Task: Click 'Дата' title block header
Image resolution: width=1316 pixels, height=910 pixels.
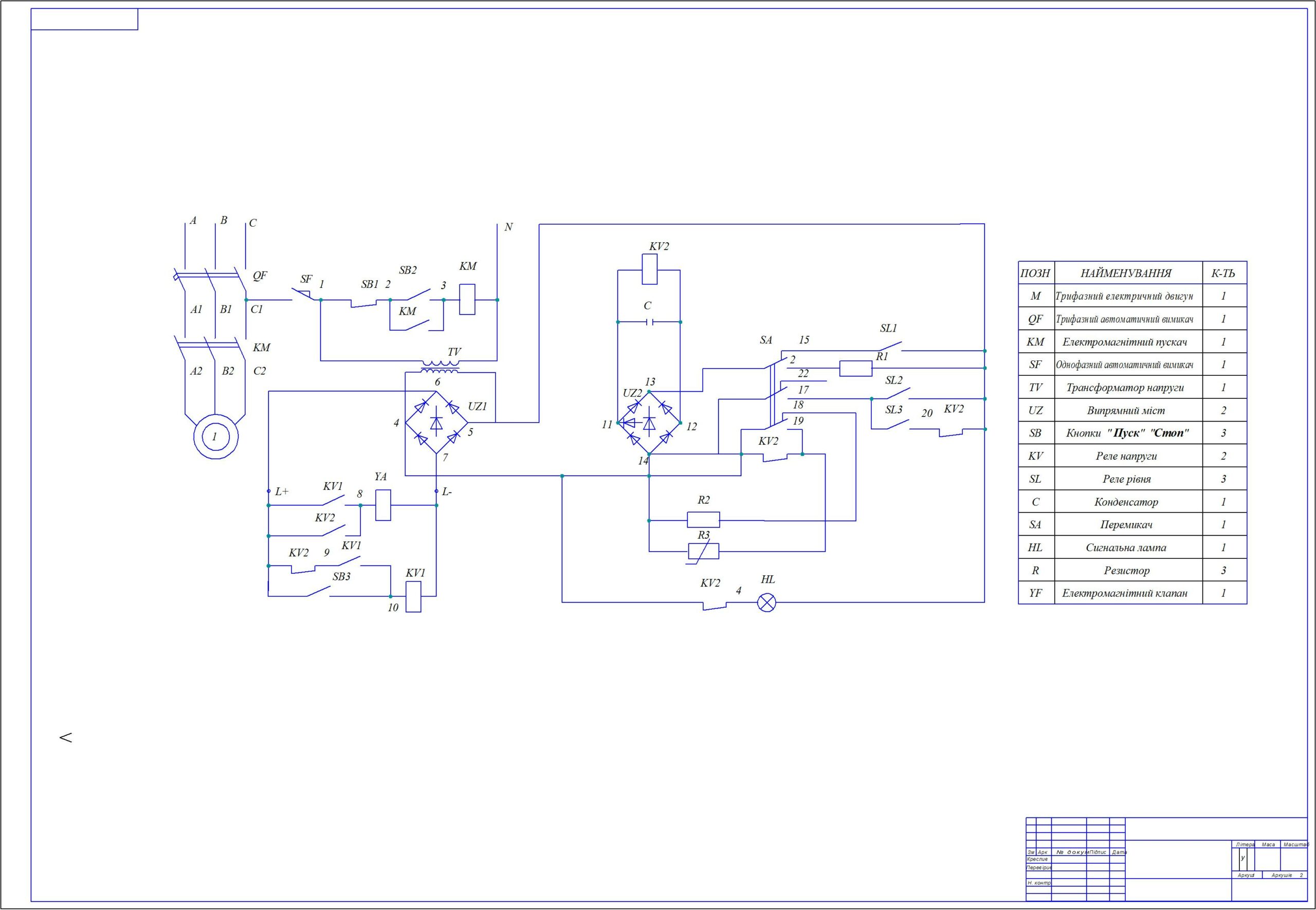Action: pos(1119,852)
